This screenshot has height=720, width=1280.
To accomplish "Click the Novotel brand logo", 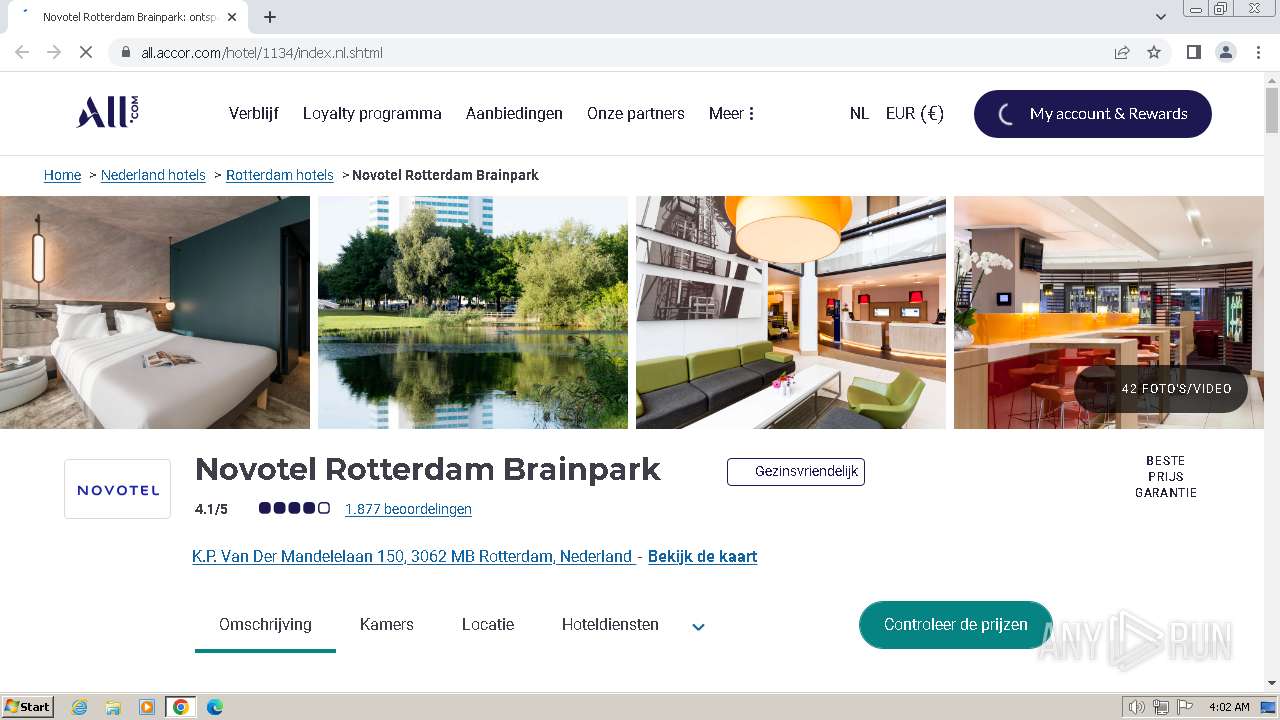I will coord(118,489).
